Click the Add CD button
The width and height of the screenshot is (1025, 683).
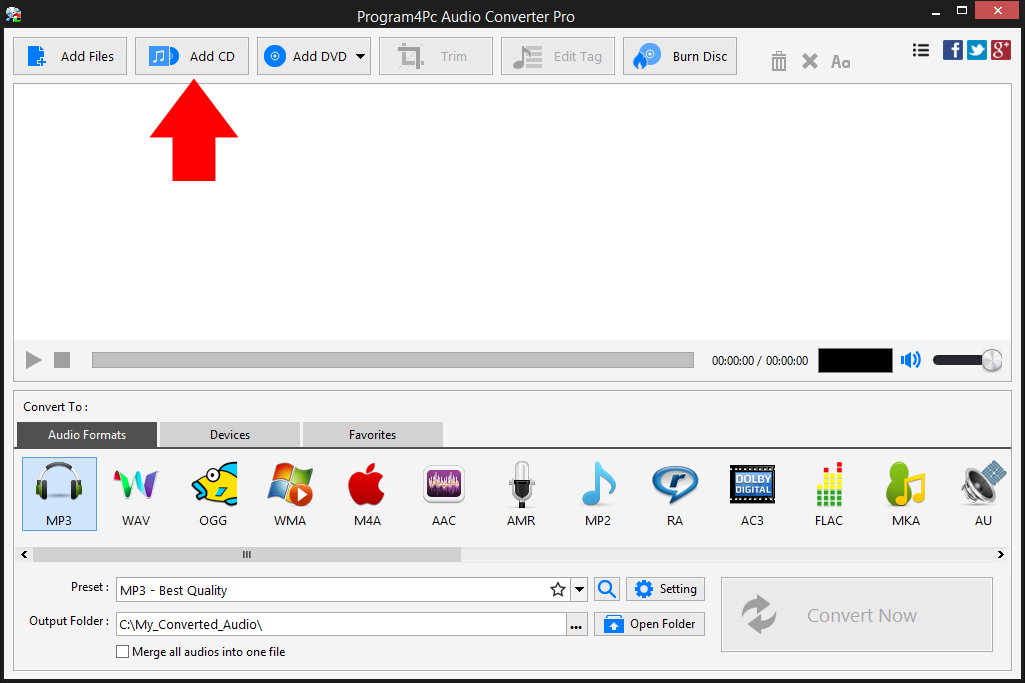click(191, 56)
